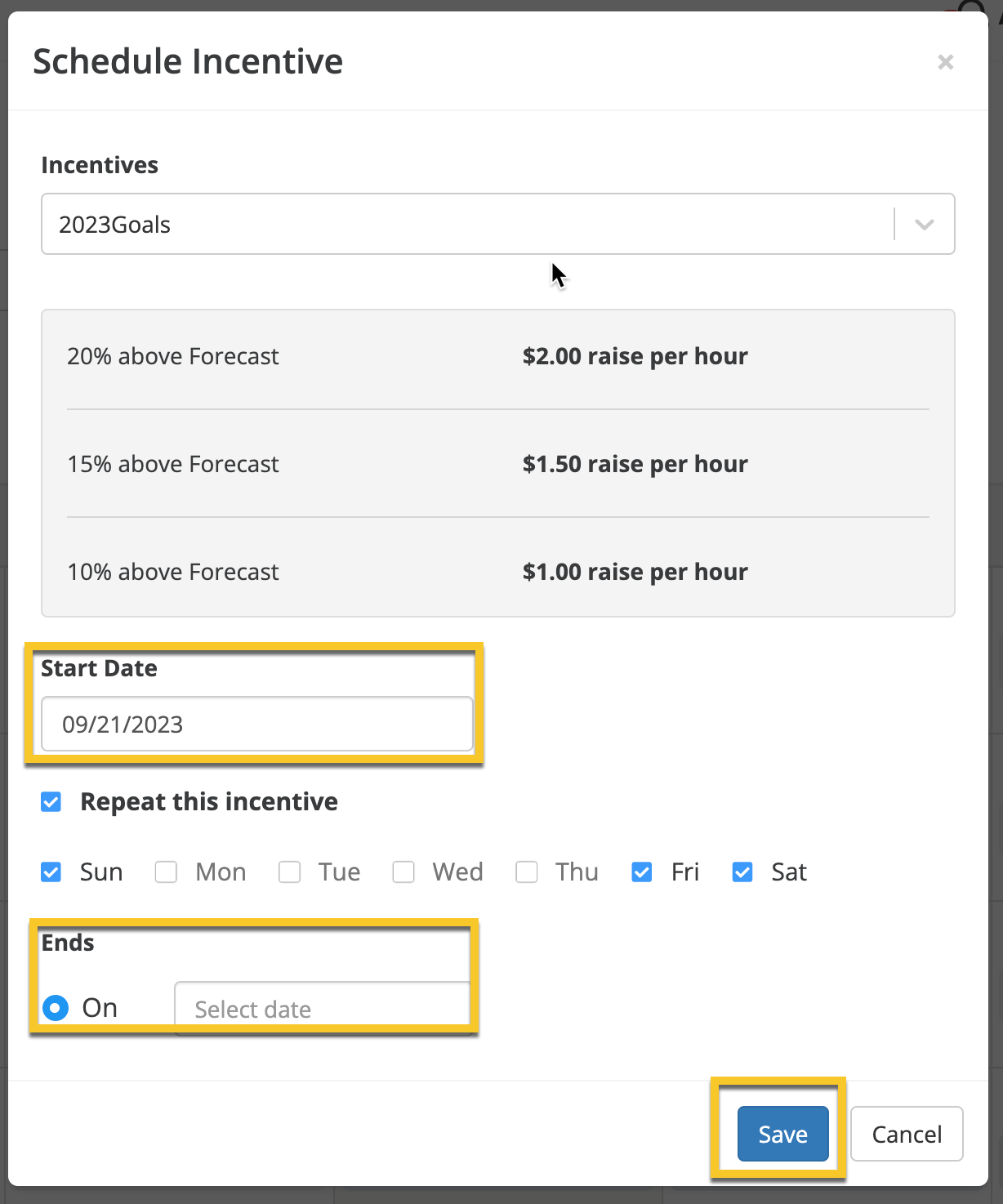Save the scheduled incentive

[782, 1134]
